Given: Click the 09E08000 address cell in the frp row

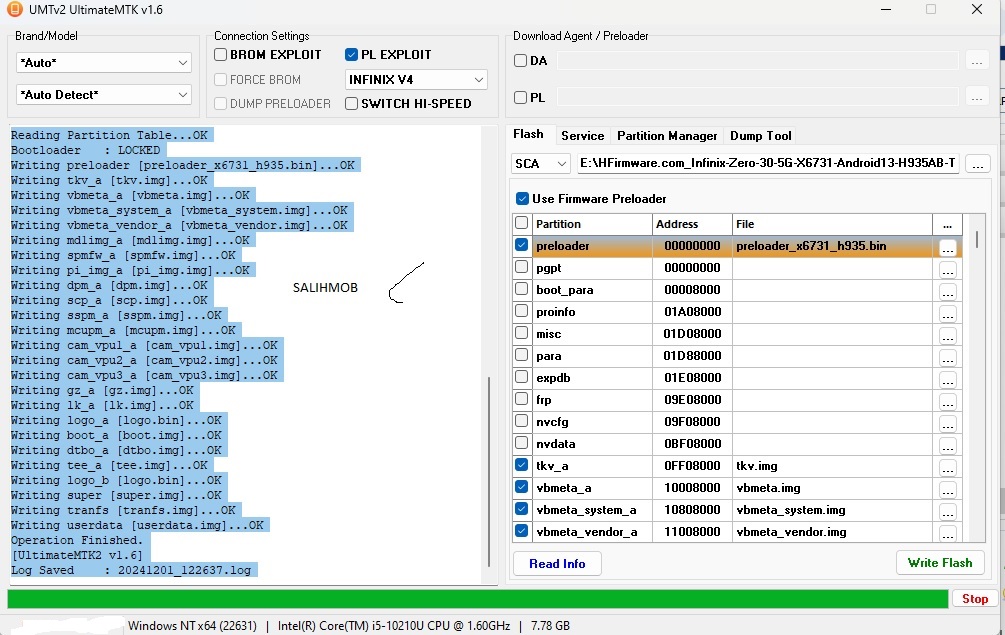Looking at the screenshot, I should [692, 400].
